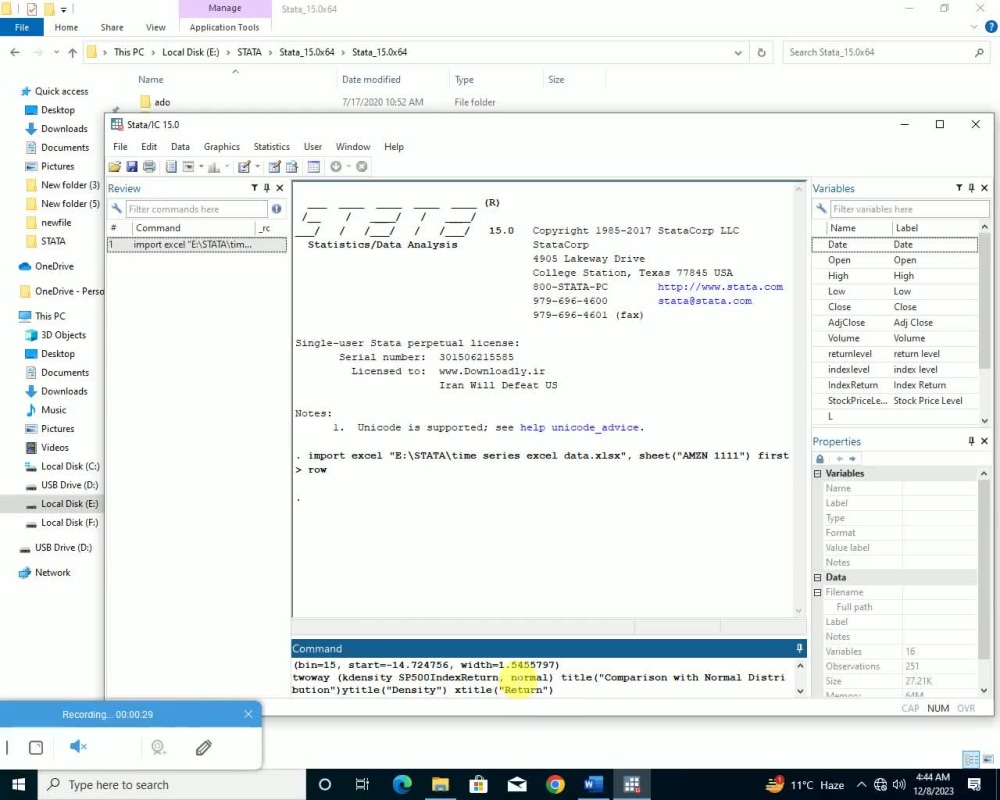The height and width of the screenshot is (800, 1000).
Task: Click the Print toolbar icon
Action: point(149,166)
